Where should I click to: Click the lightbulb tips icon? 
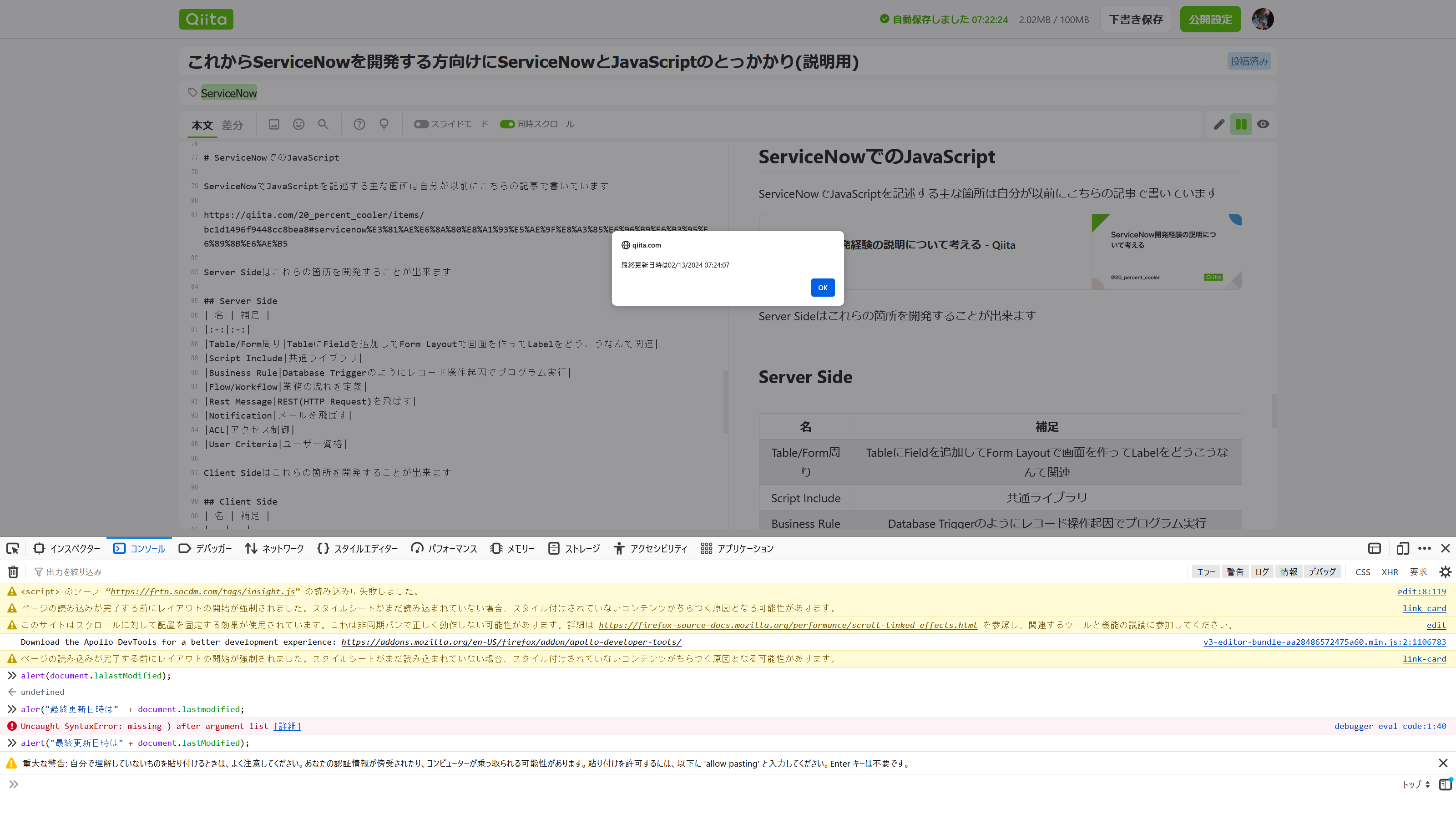point(384,124)
